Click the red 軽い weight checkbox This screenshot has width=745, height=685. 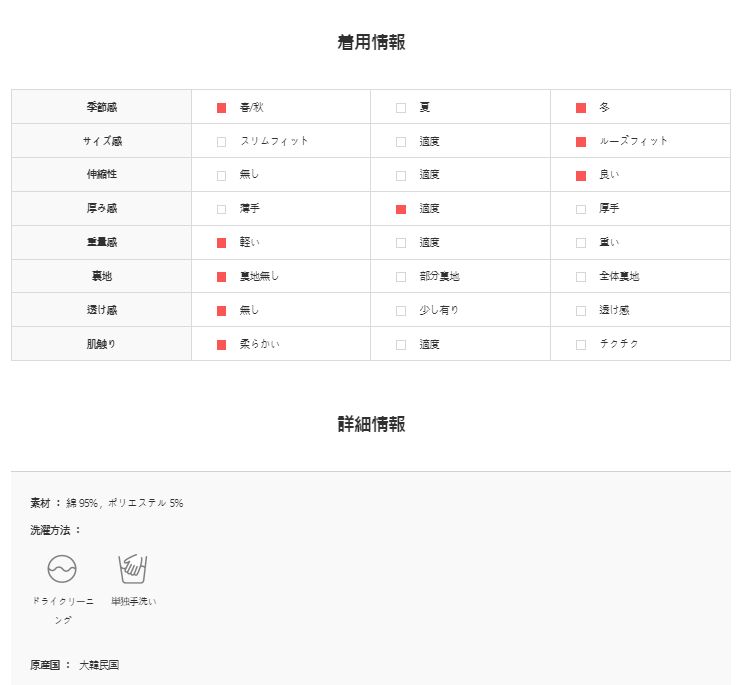221,243
